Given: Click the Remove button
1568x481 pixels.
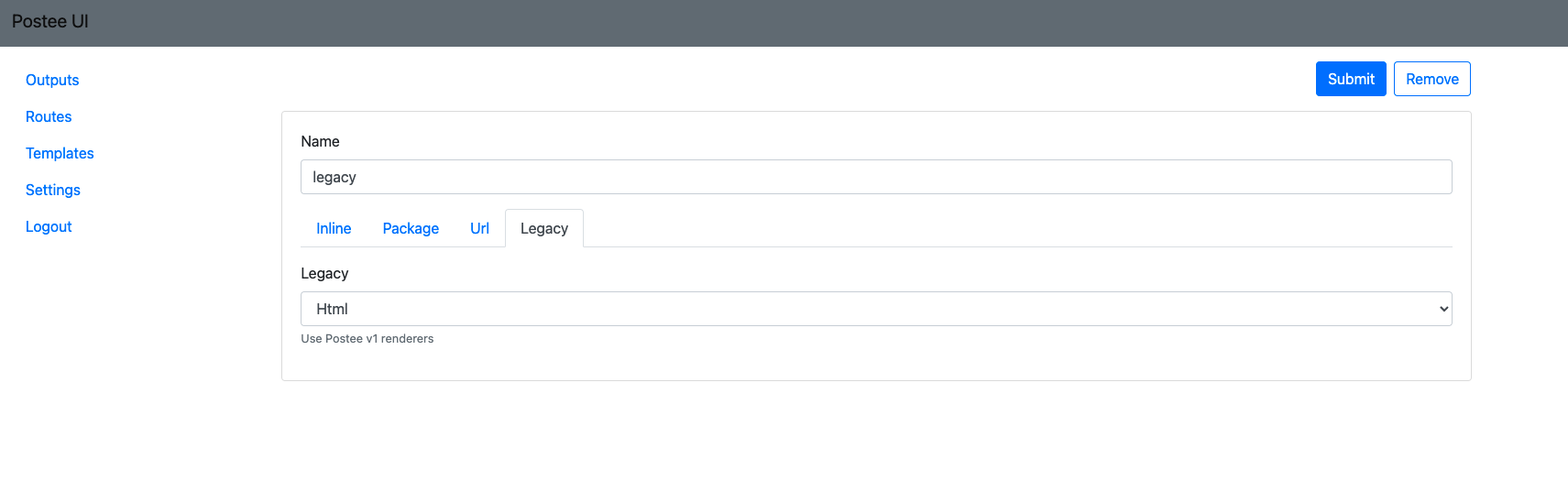Looking at the screenshot, I should pyautogui.click(x=1431, y=79).
